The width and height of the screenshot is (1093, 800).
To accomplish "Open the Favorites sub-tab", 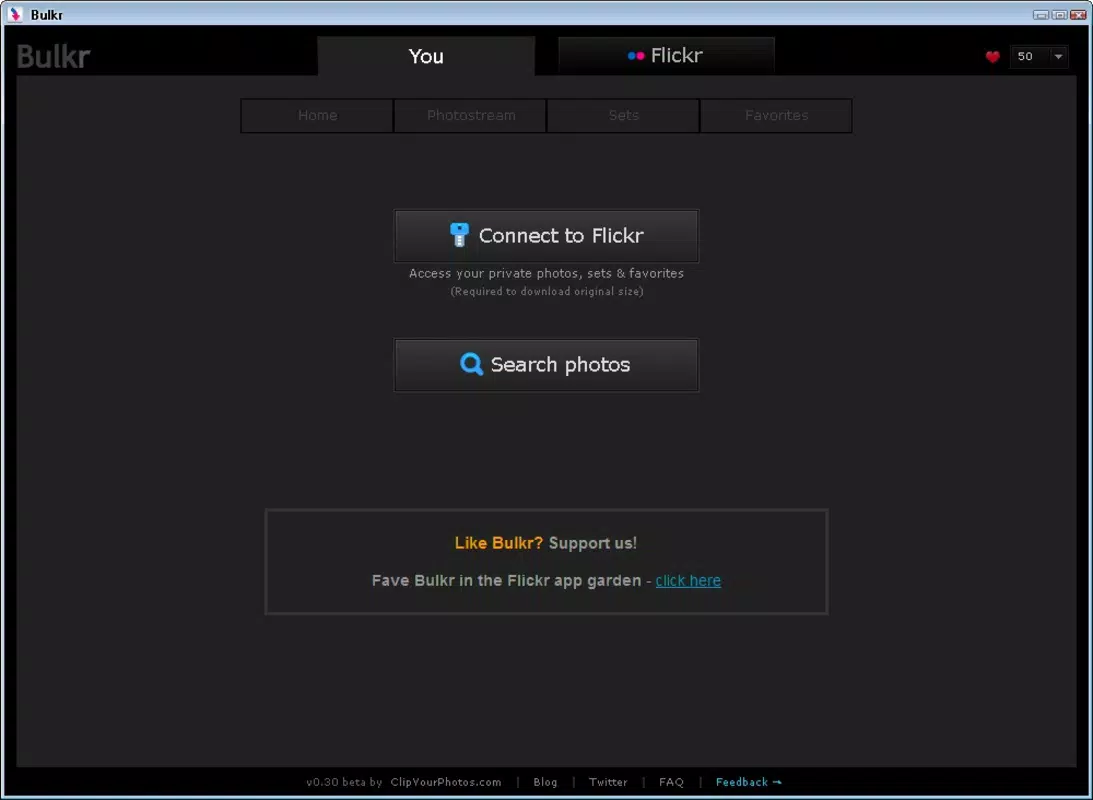I will coord(776,116).
